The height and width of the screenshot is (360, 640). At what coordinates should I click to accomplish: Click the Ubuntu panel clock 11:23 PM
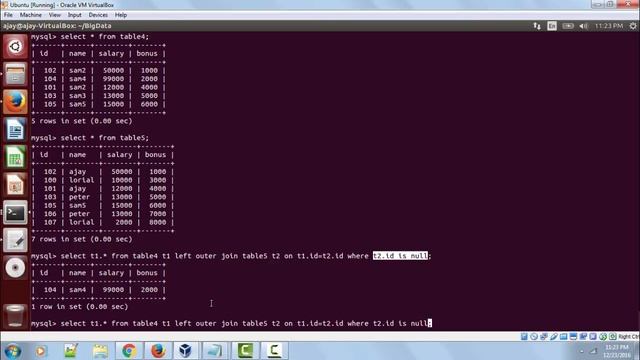[x=609, y=26]
